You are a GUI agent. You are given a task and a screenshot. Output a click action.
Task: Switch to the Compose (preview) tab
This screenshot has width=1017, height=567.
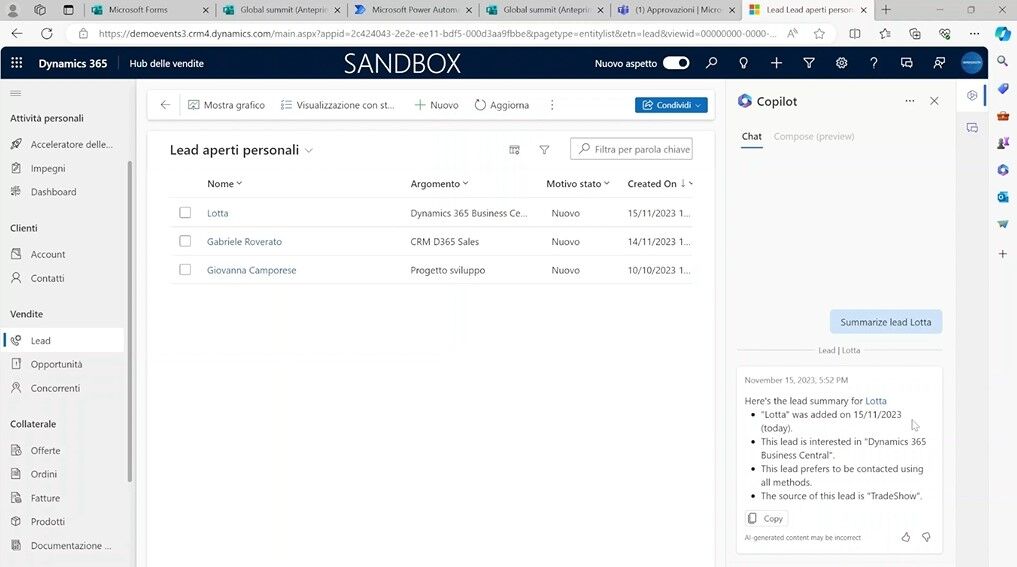coord(813,136)
